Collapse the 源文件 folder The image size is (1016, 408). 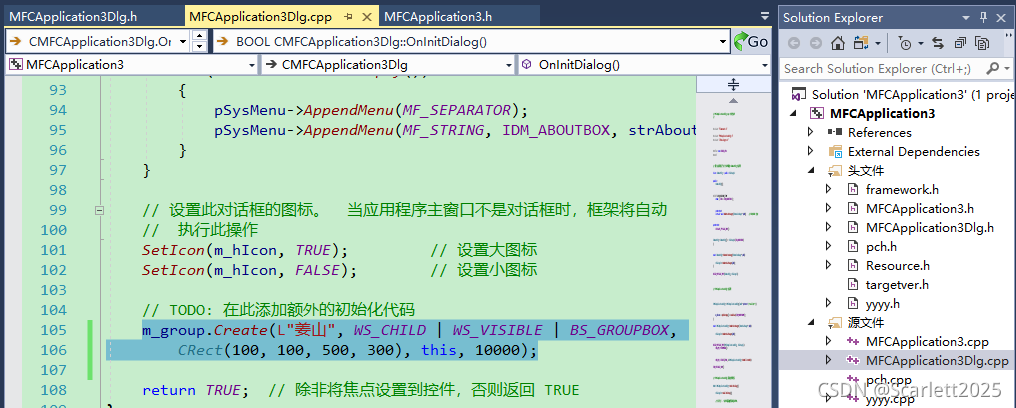(x=811, y=322)
